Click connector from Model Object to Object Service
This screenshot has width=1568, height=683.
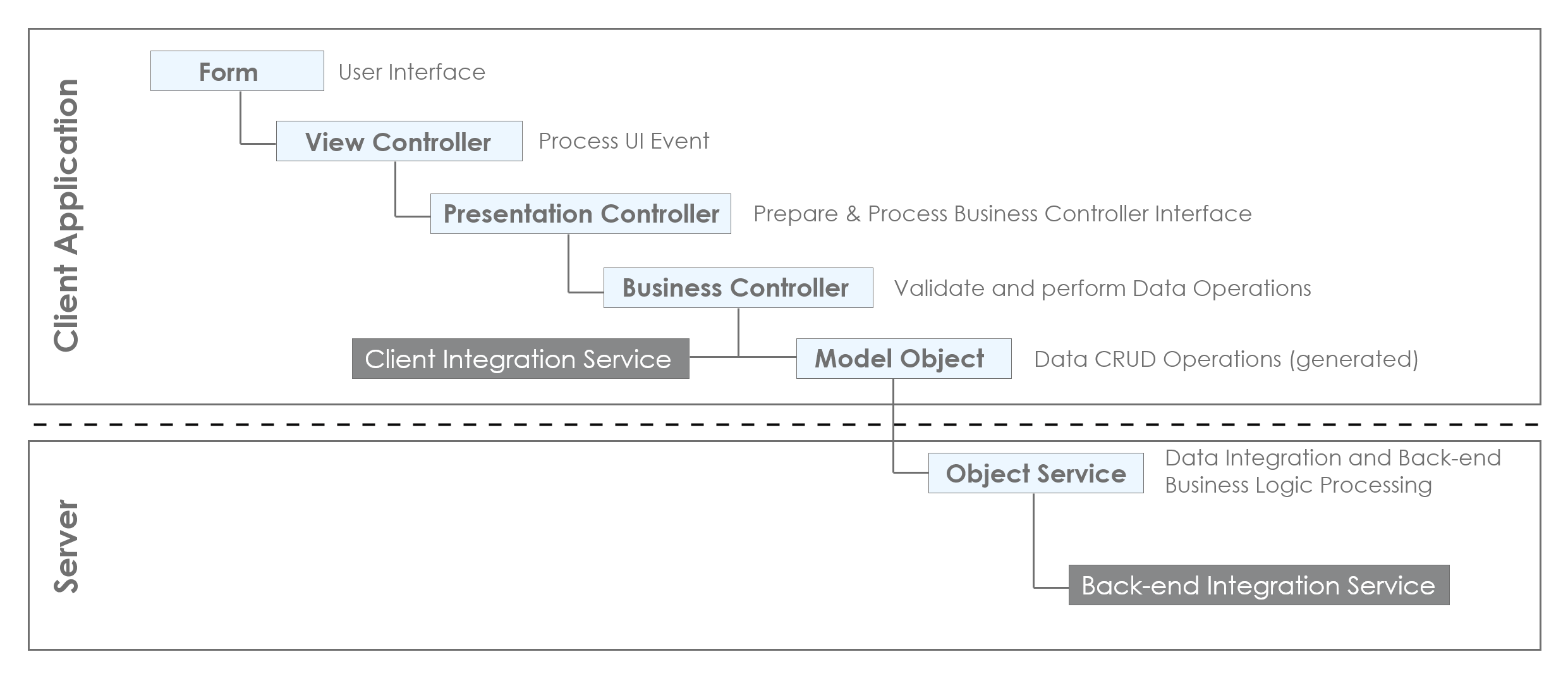click(893, 425)
